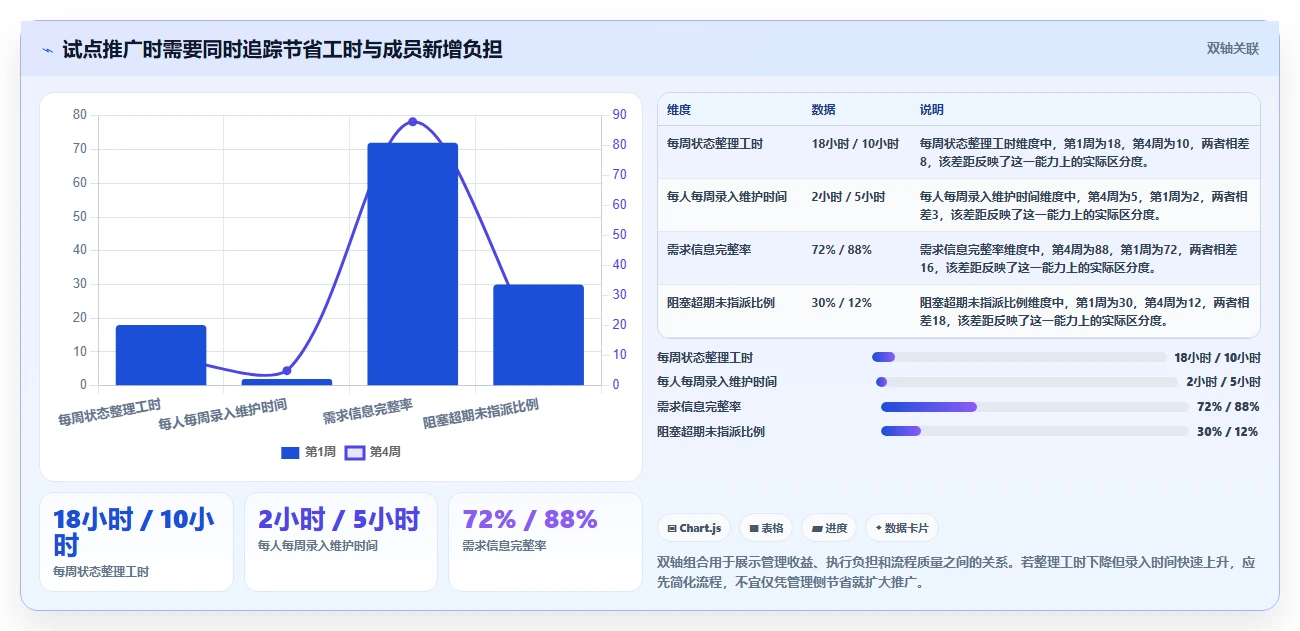This screenshot has width=1300, height=631.
Task: Click the 2小时 / 5小时 table data cell
Action: pos(849,197)
